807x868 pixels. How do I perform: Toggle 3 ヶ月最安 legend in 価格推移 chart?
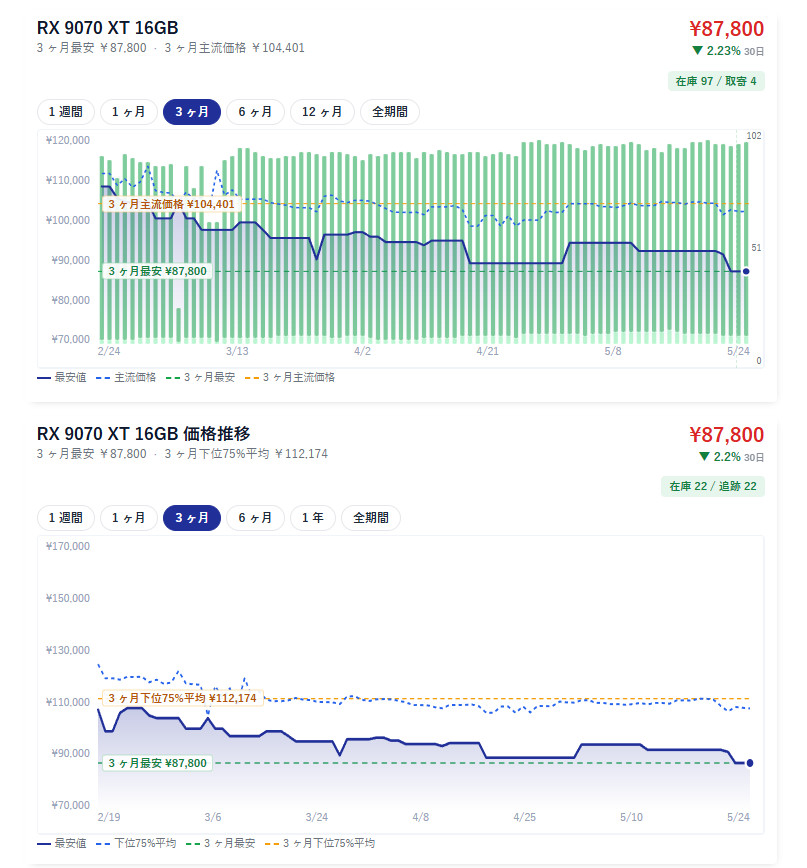221,843
